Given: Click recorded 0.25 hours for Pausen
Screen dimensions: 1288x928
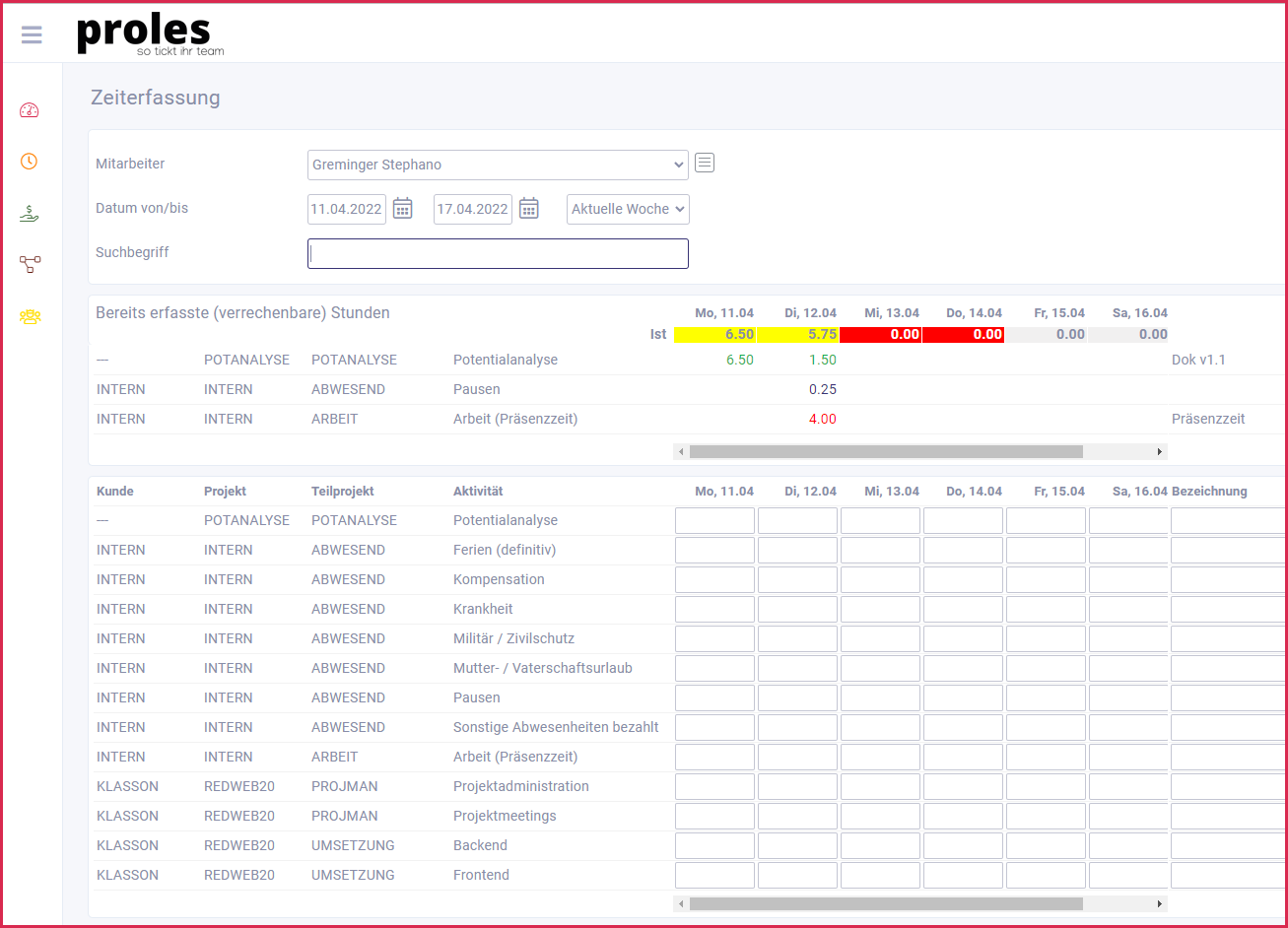Looking at the screenshot, I should tap(823, 389).
